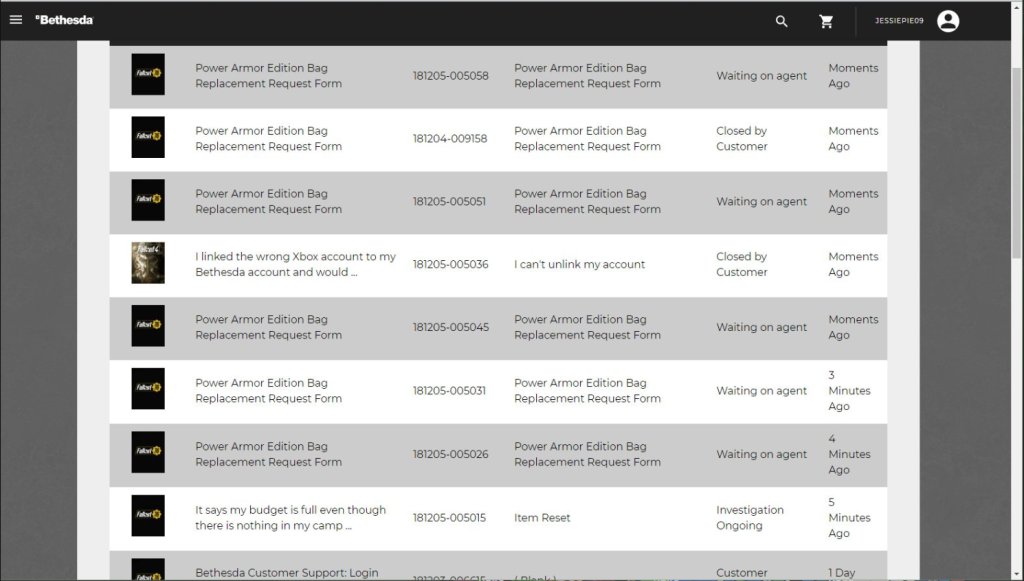Open the user profile avatar
The width and height of the screenshot is (1024, 581).
948,21
